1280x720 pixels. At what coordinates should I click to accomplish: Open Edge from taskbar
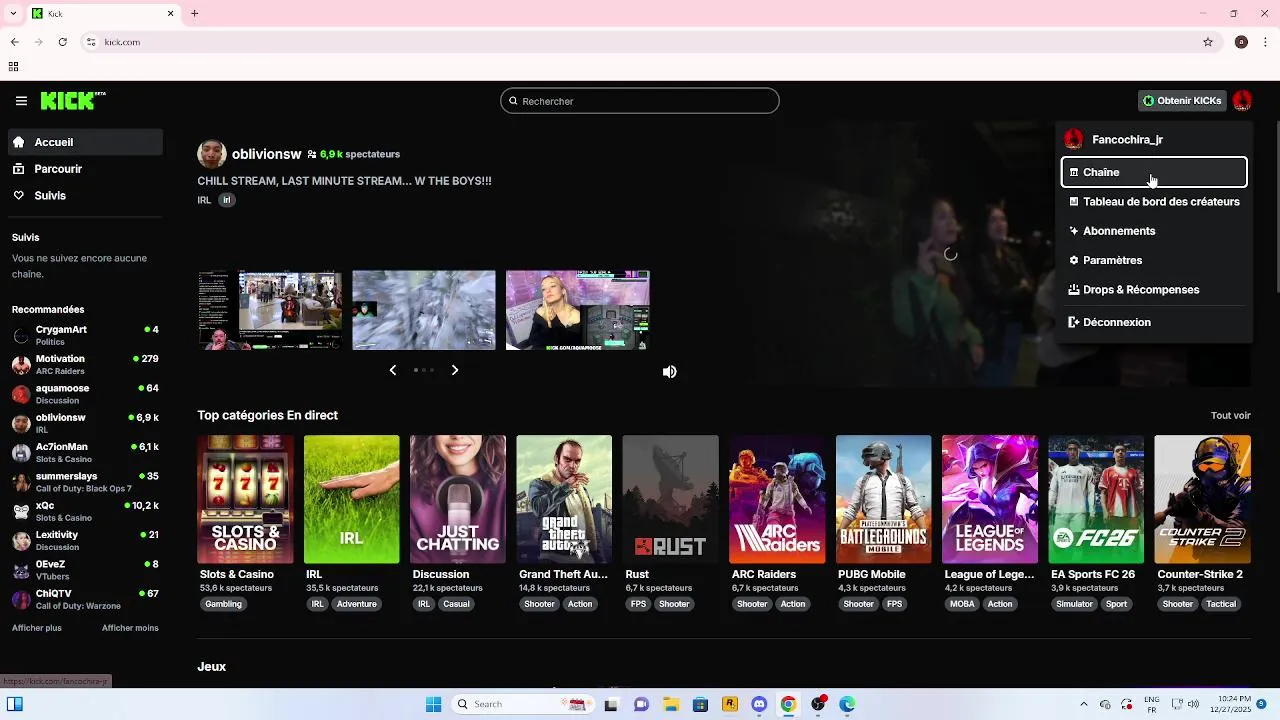[847, 704]
